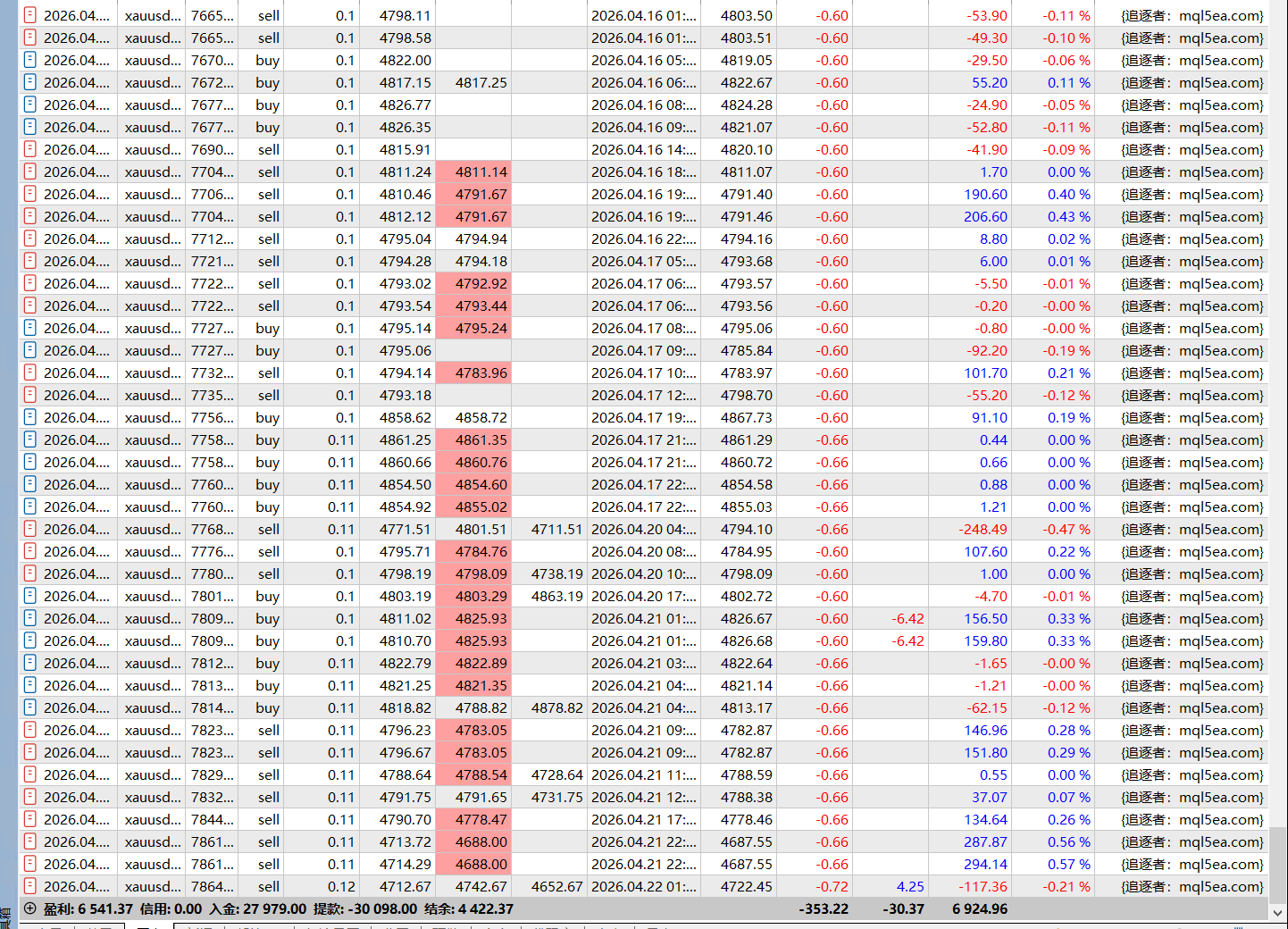The width and height of the screenshot is (1288, 929).
Task: Click the buy icon of the -29.50 profit row
Action: (29, 60)
